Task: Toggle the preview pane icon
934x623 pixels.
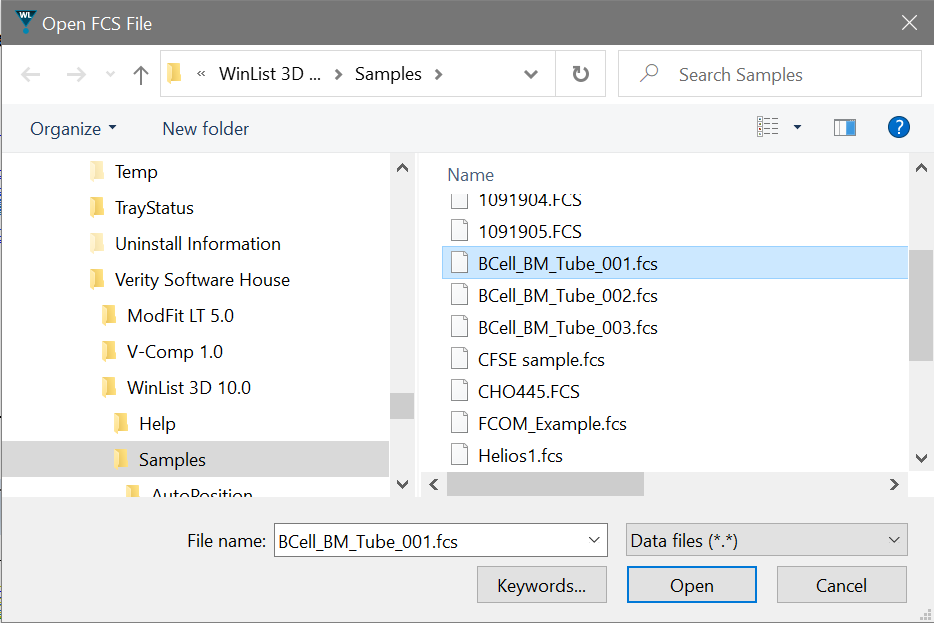Action: 845,127
